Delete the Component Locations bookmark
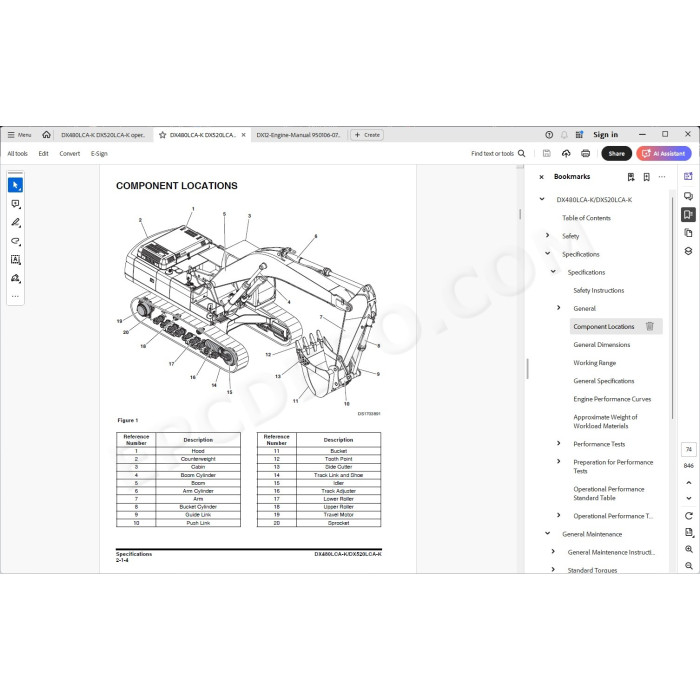This screenshot has width=700, height=700. point(650,326)
